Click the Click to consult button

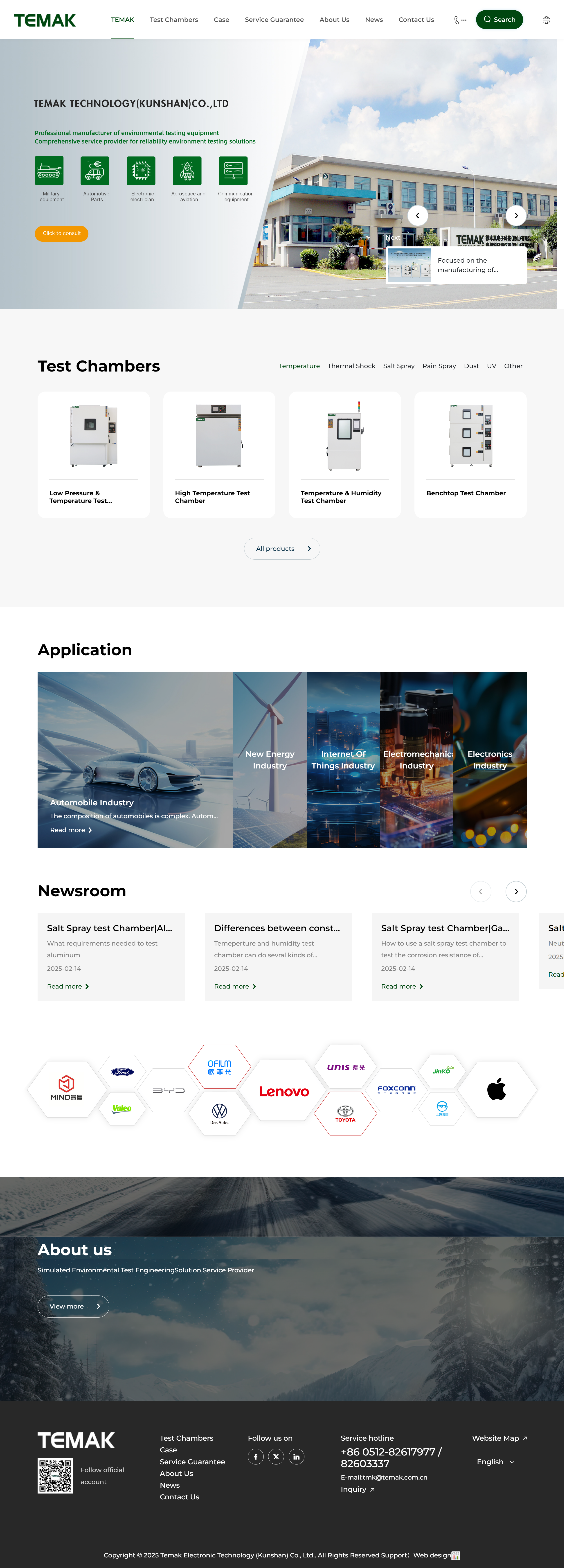tap(62, 233)
